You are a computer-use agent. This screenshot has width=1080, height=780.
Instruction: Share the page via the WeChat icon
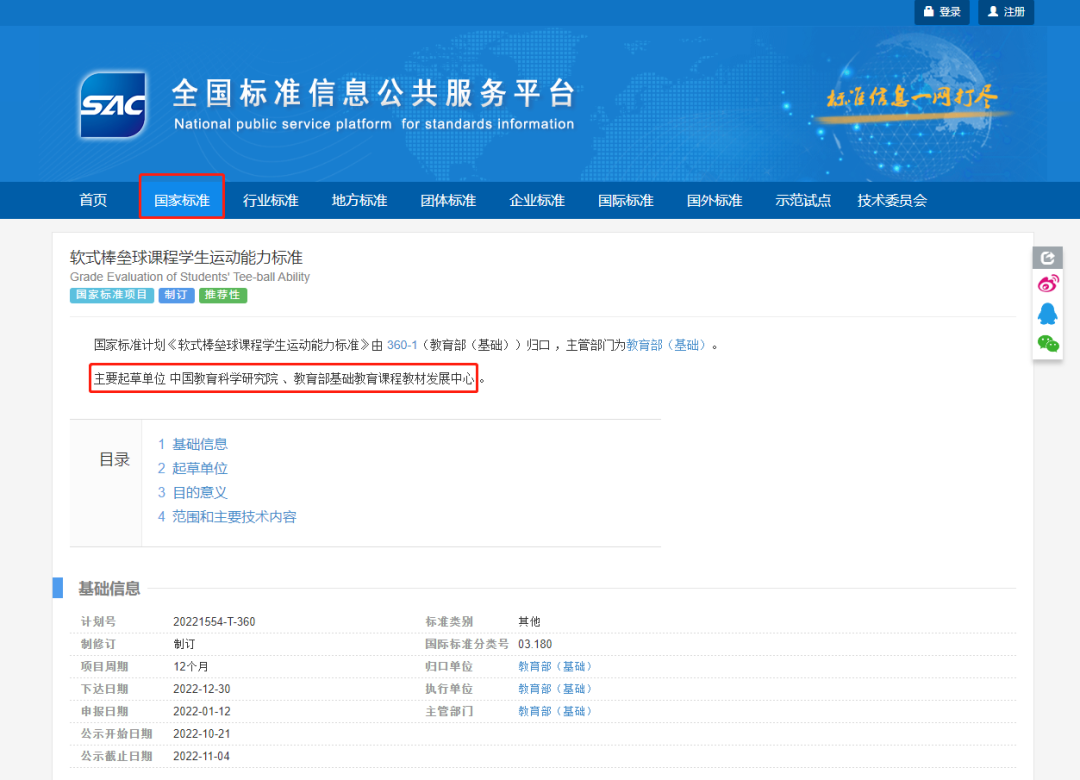(1048, 343)
